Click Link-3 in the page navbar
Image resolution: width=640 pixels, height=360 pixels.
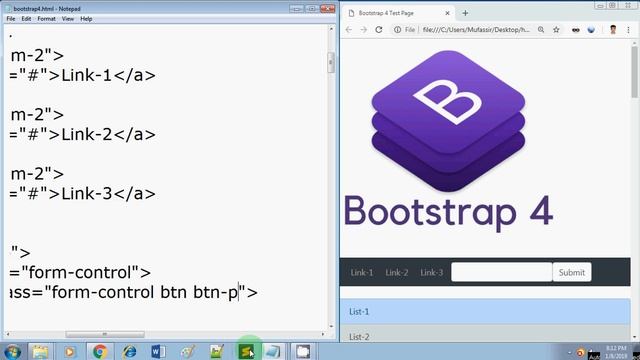coord(432,272)
